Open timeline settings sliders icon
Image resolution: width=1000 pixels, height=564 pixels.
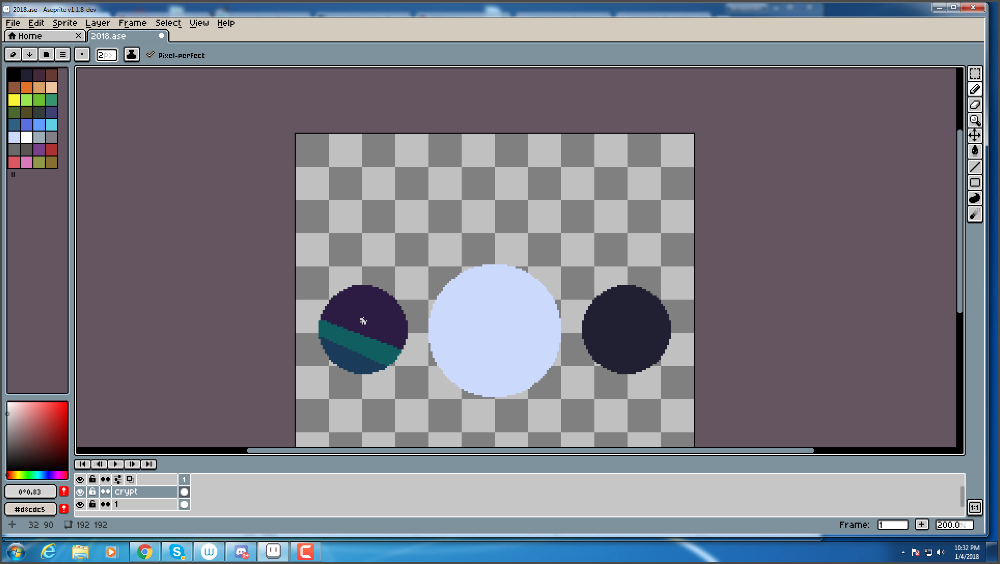coord(118,479)
